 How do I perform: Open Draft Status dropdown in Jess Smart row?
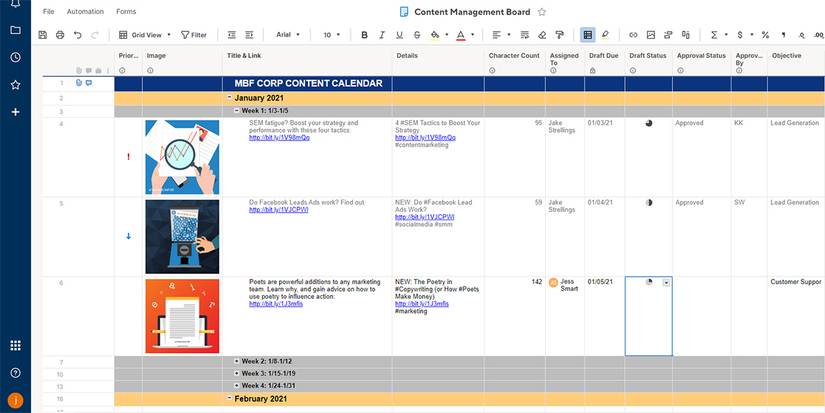click(667, 283)
